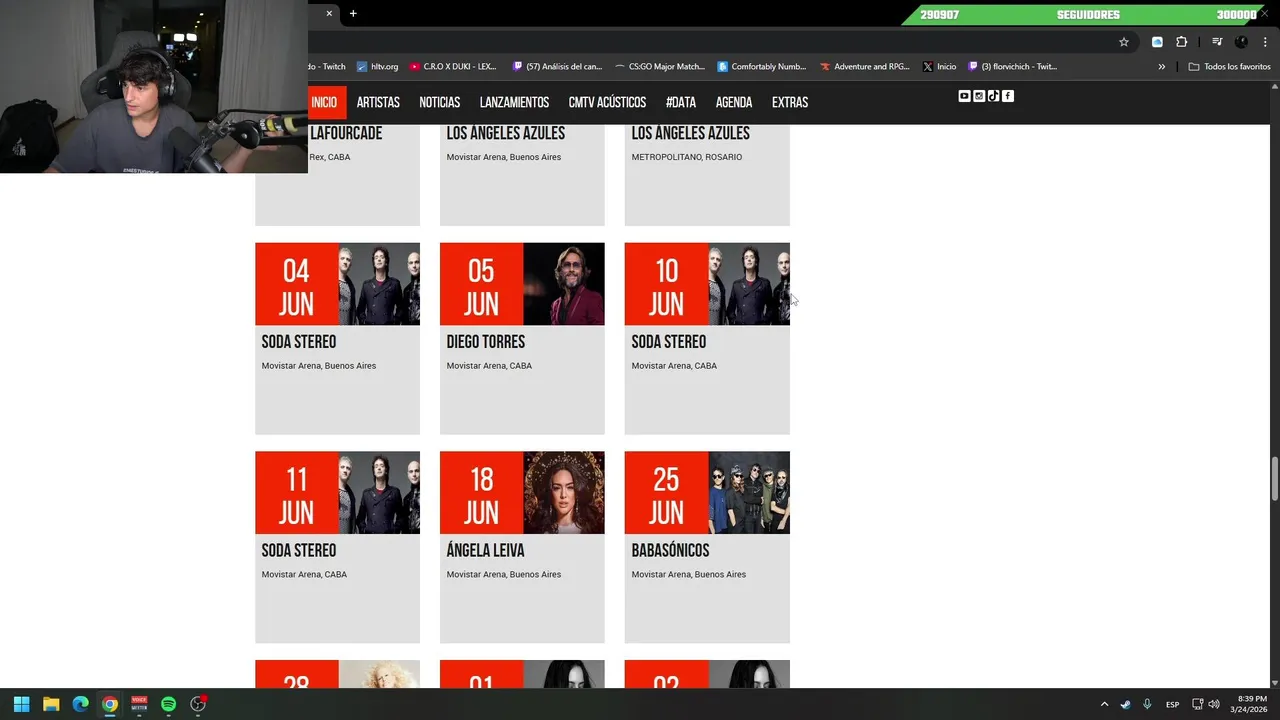Go to the INICIO menu item

324,102
